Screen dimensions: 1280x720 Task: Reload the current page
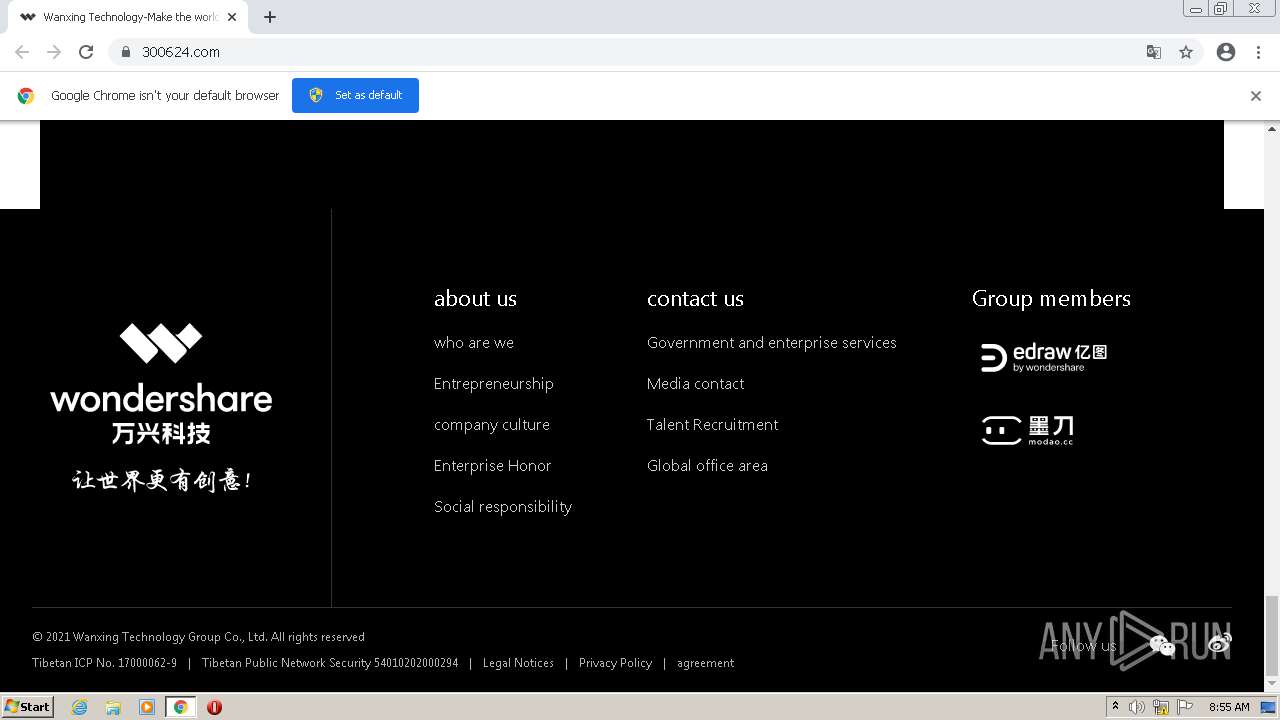click(86, 52)
